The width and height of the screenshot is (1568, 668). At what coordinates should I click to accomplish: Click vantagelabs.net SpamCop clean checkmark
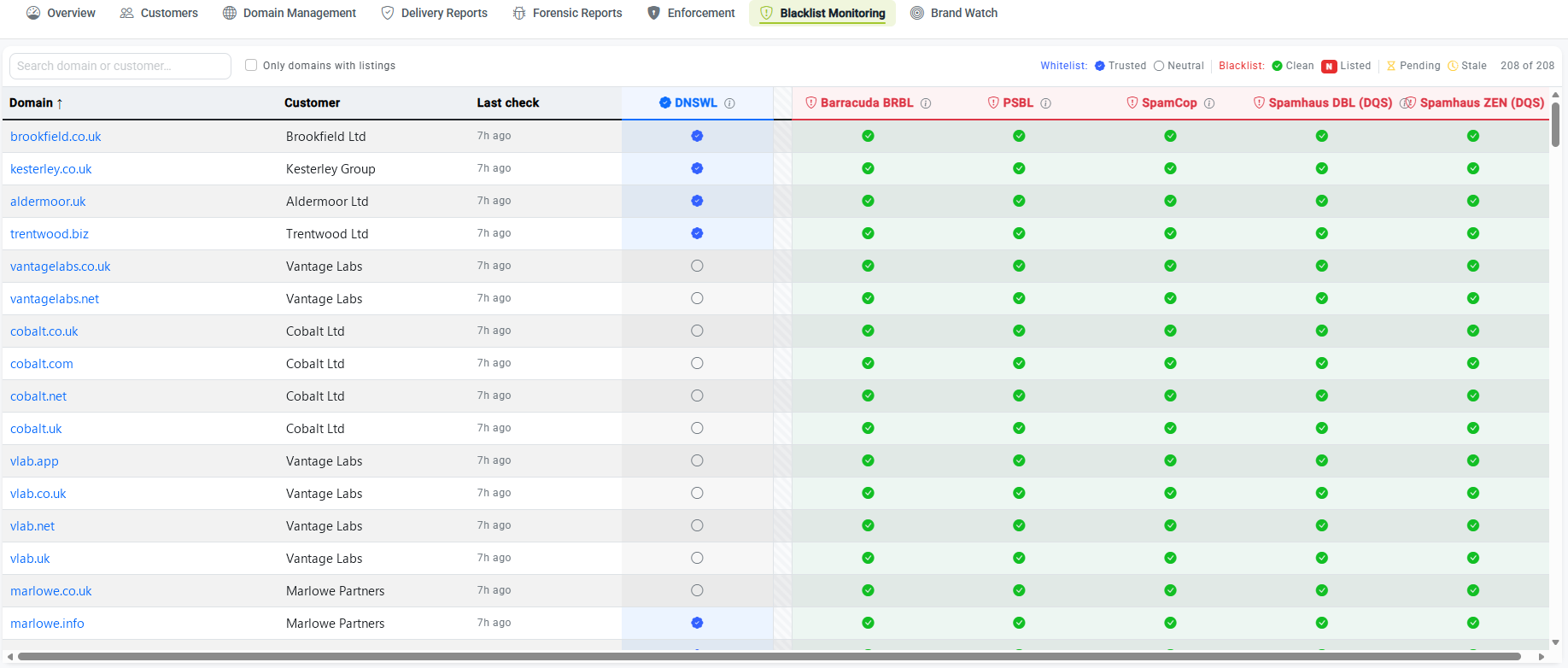[1170, 298]
